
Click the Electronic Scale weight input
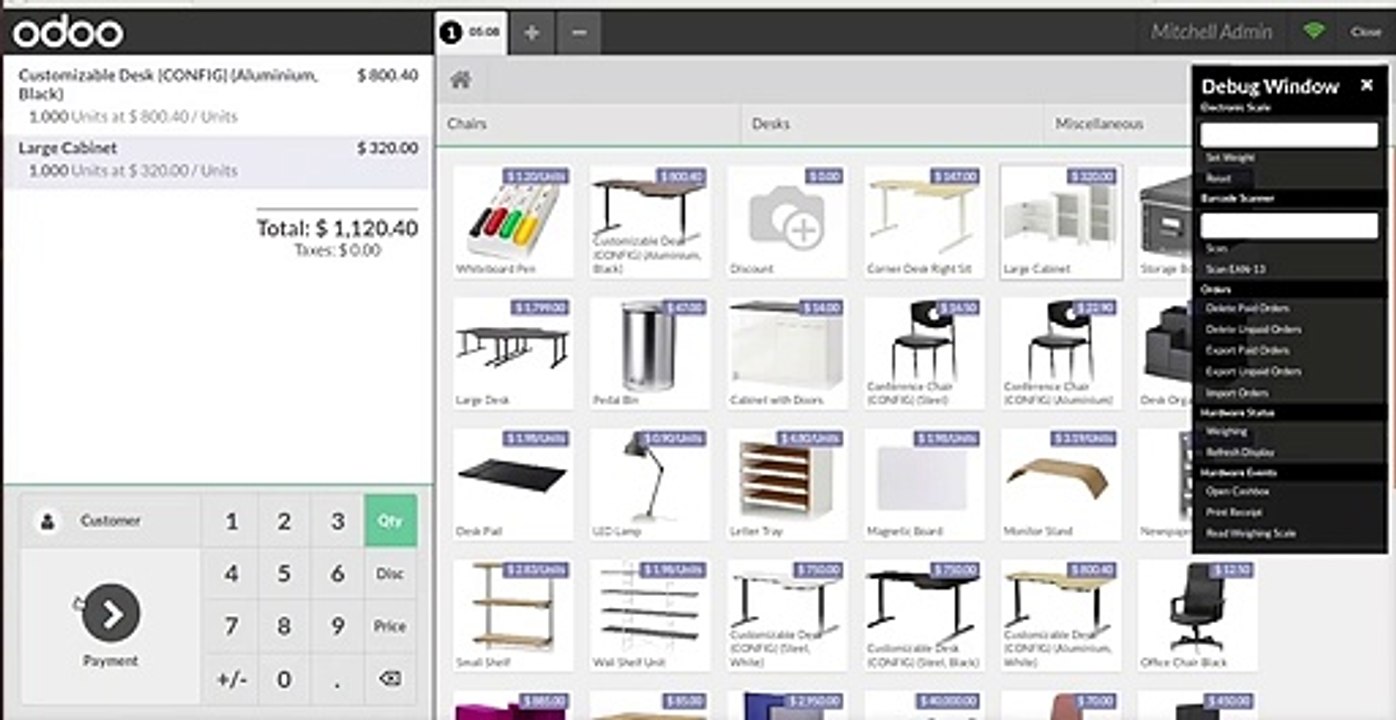(x=1288, y=135)
